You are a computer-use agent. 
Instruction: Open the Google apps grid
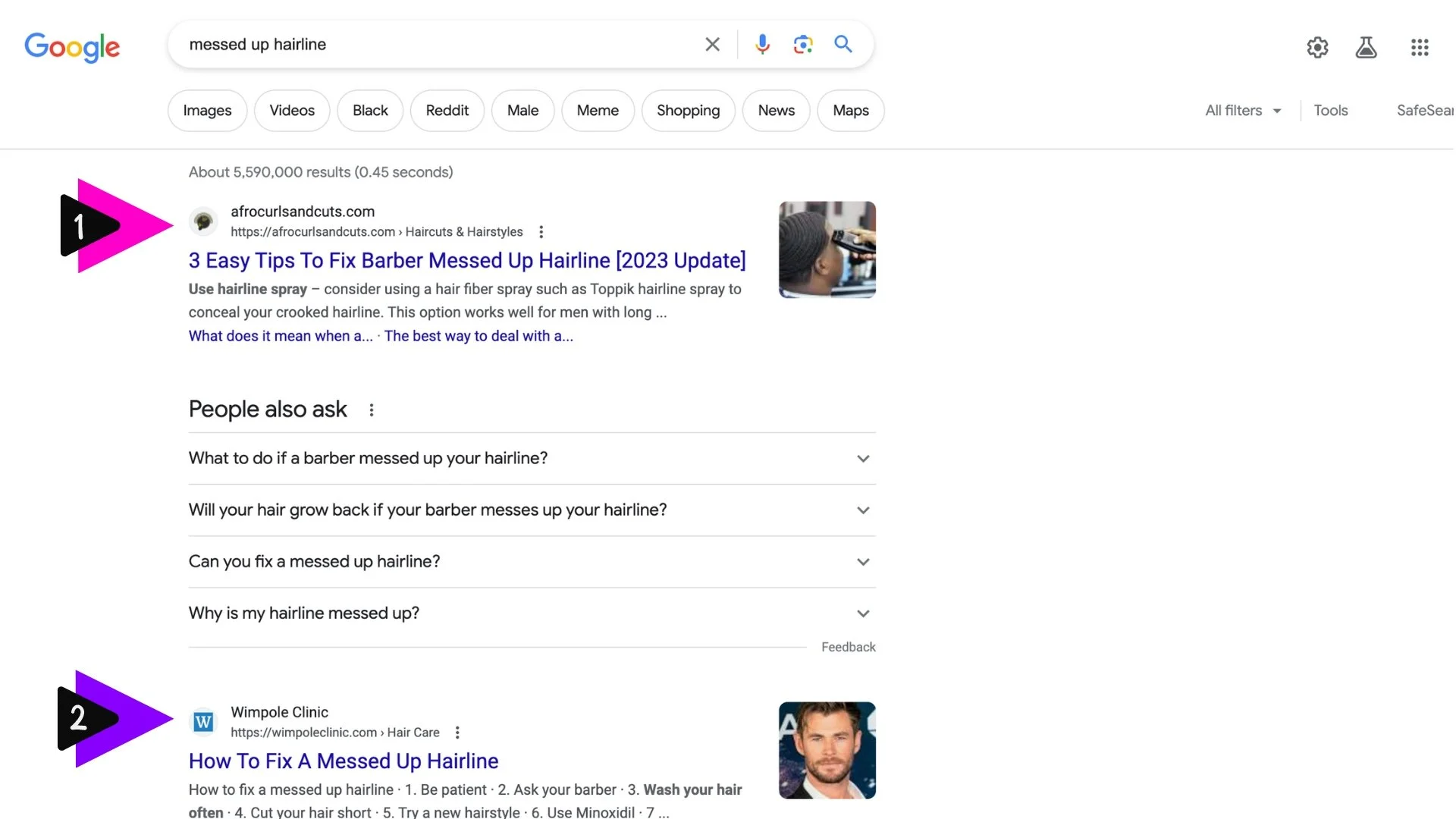point(1420,48)
